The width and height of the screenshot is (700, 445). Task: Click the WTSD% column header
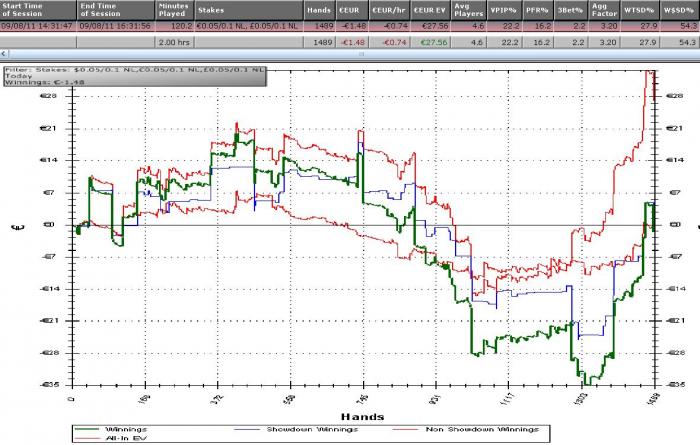coord(640,10)
